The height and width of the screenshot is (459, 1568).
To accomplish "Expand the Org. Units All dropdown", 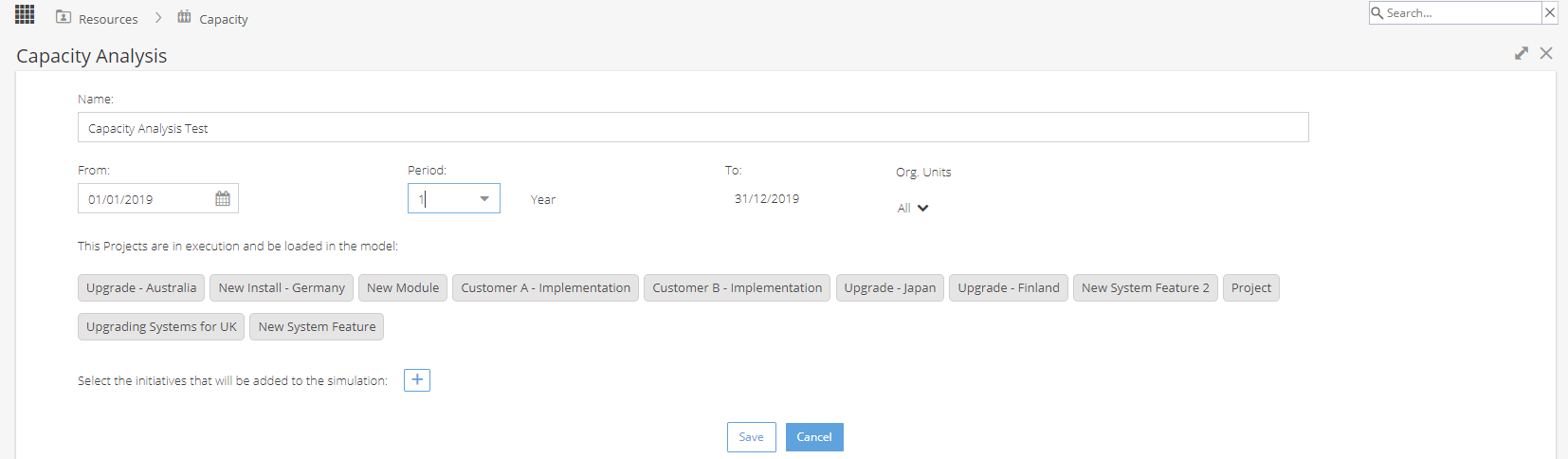I will pyautogui.click(x=913, y=208).
